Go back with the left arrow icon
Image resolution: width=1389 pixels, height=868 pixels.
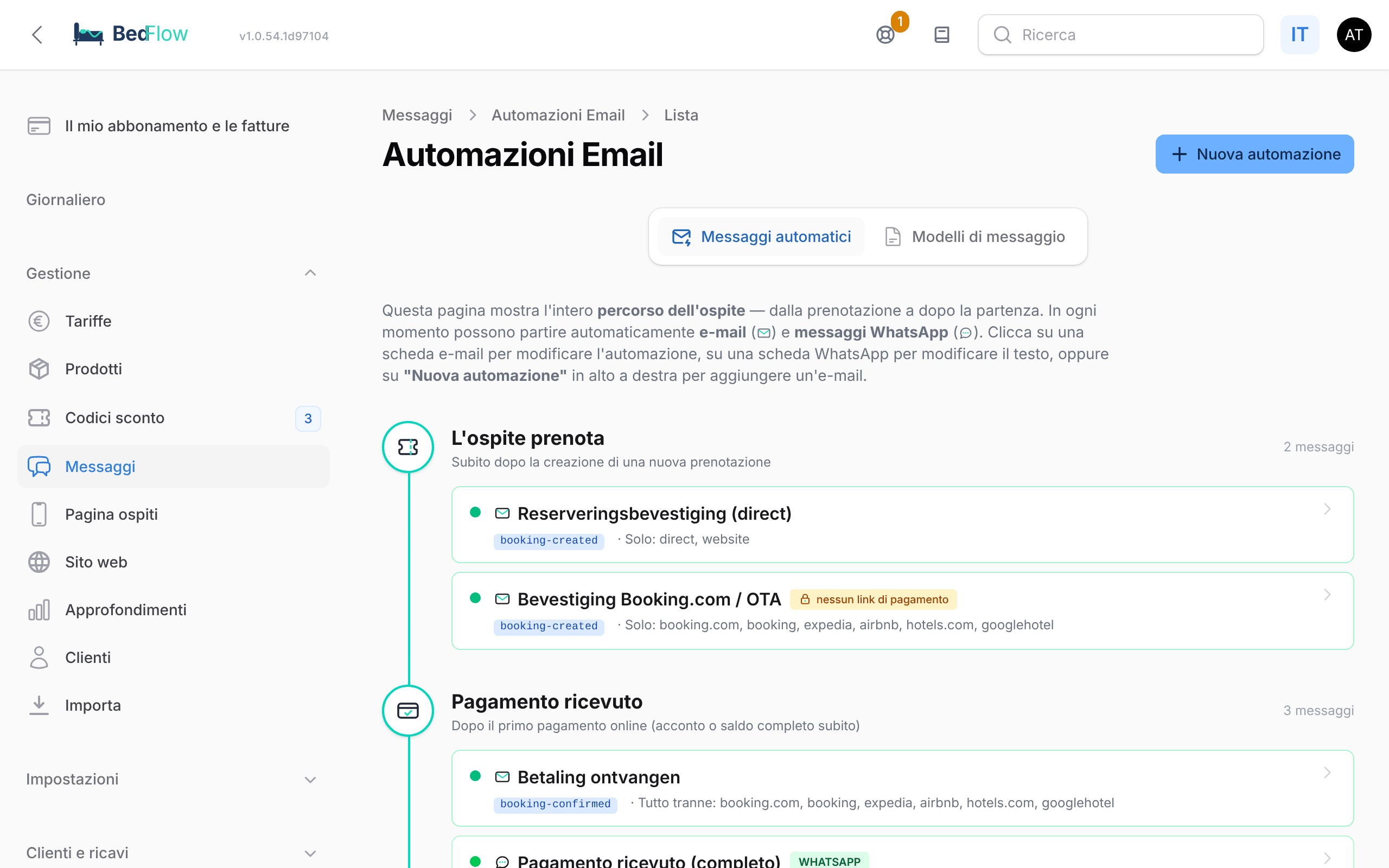click(37, 34)
